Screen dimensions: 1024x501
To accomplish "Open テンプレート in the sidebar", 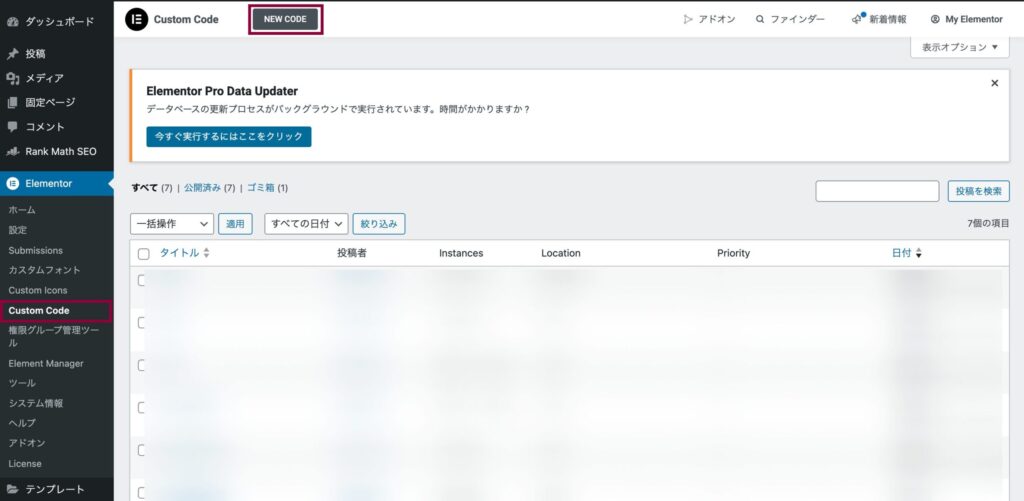I will pyautogui.click(x=56, y=489).
